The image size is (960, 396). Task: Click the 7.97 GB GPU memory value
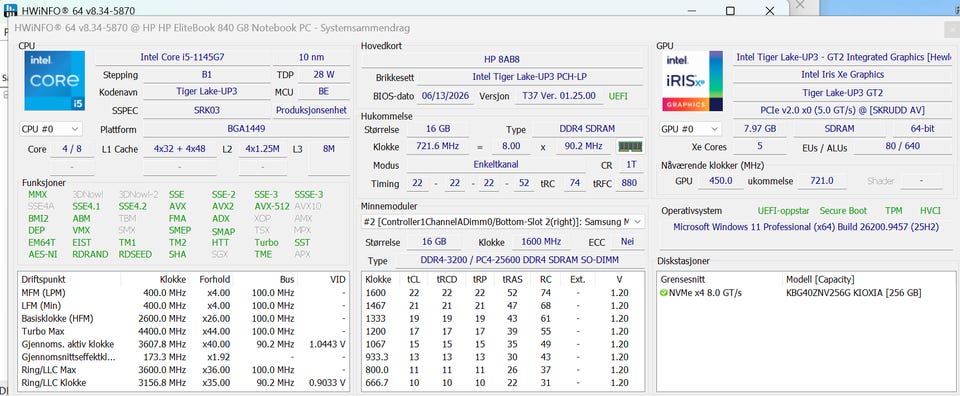point(759,129)
